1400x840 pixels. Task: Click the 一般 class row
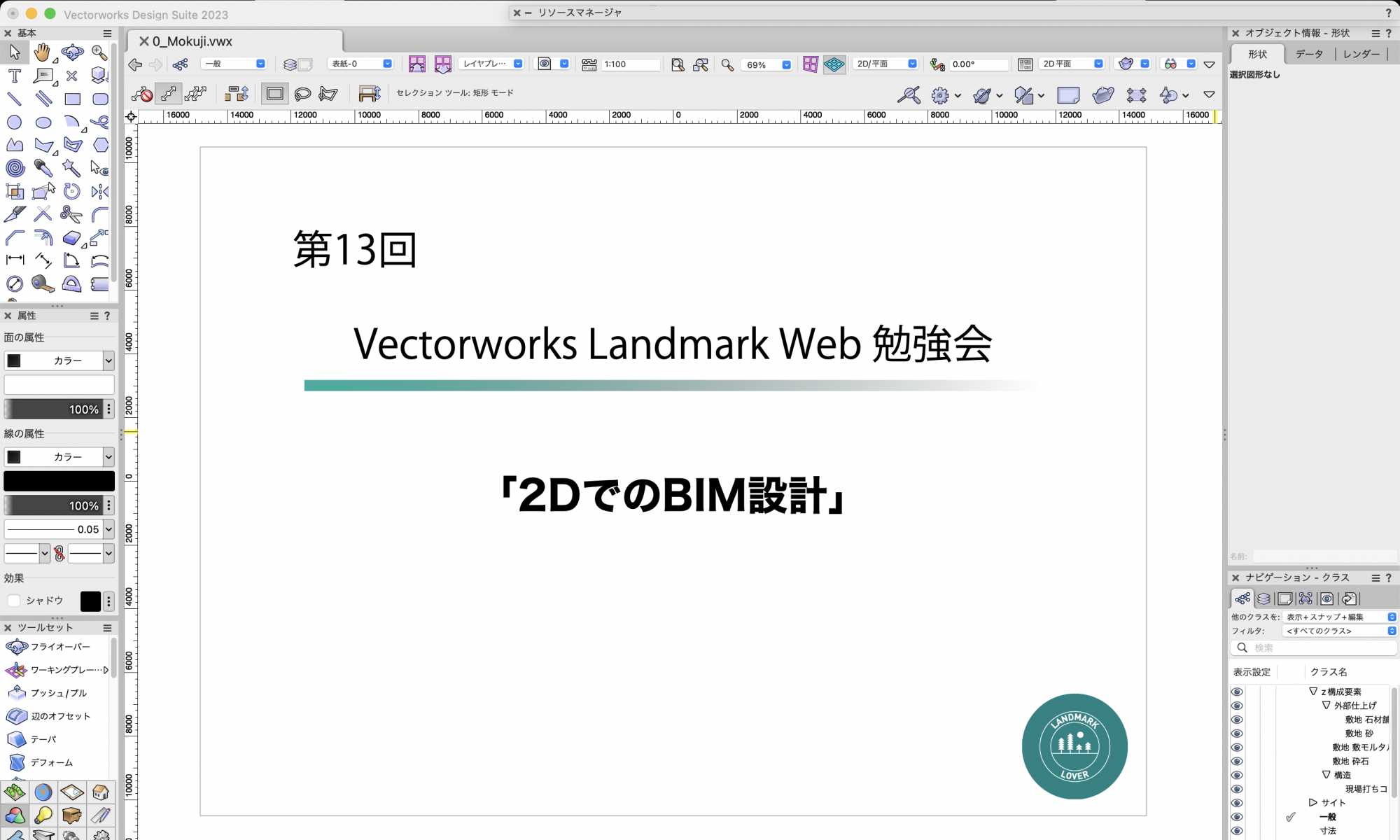coord(1327,817)
